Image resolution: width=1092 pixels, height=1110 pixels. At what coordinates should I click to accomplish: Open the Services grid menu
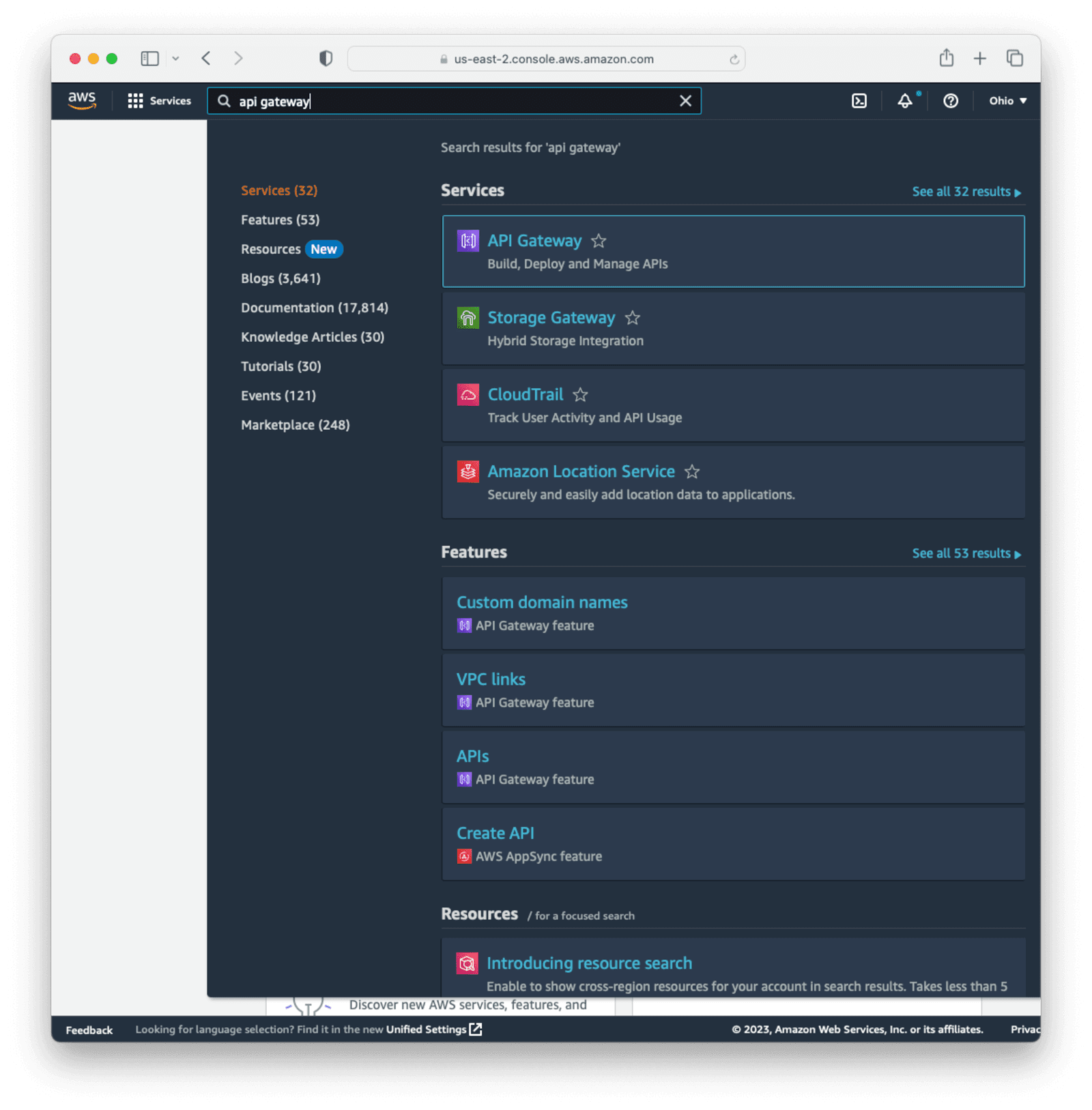(160, 101)
